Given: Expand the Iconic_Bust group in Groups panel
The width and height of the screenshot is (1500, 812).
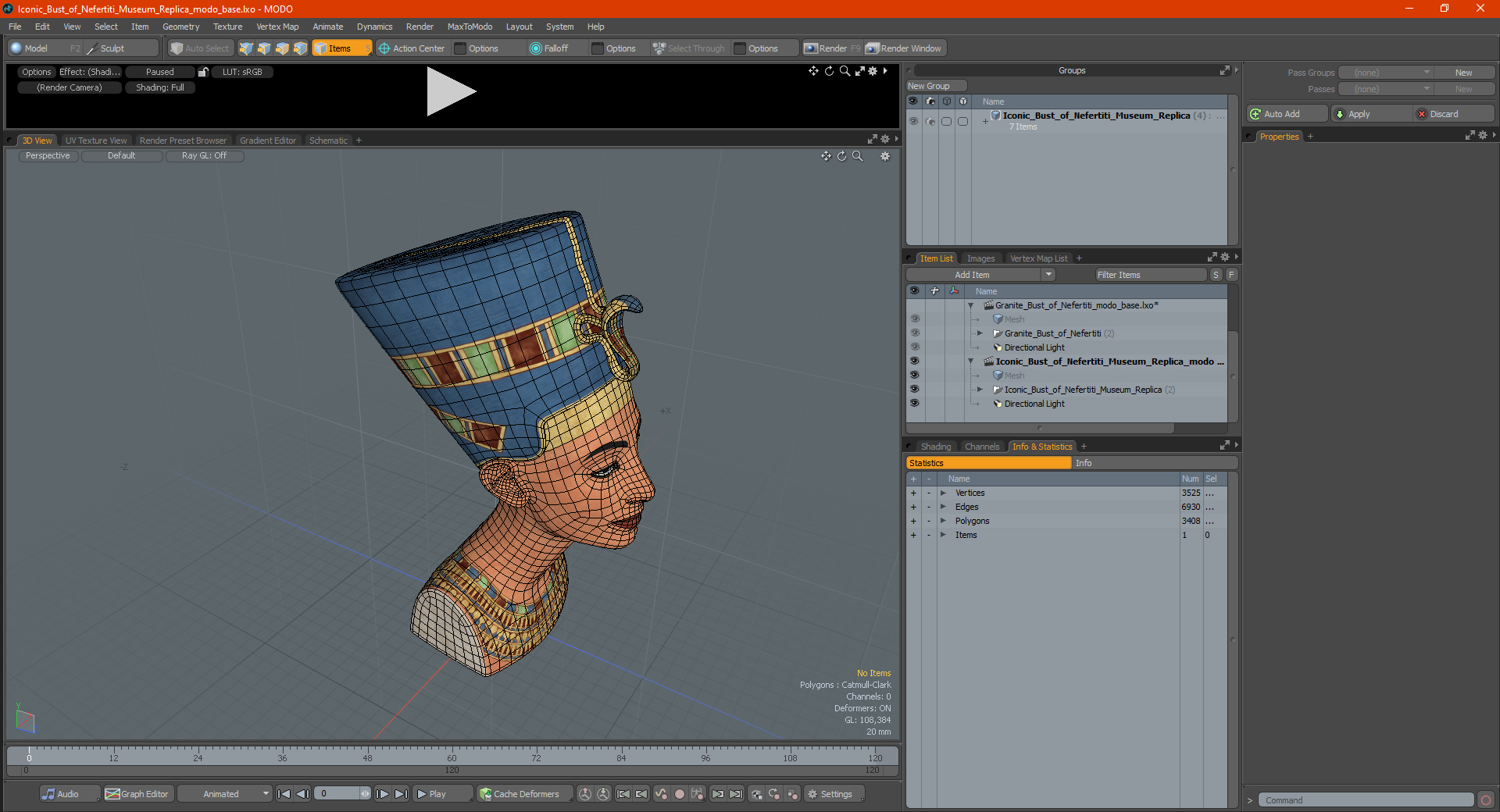Looking at the screenshot, I should tap(985, 121).
